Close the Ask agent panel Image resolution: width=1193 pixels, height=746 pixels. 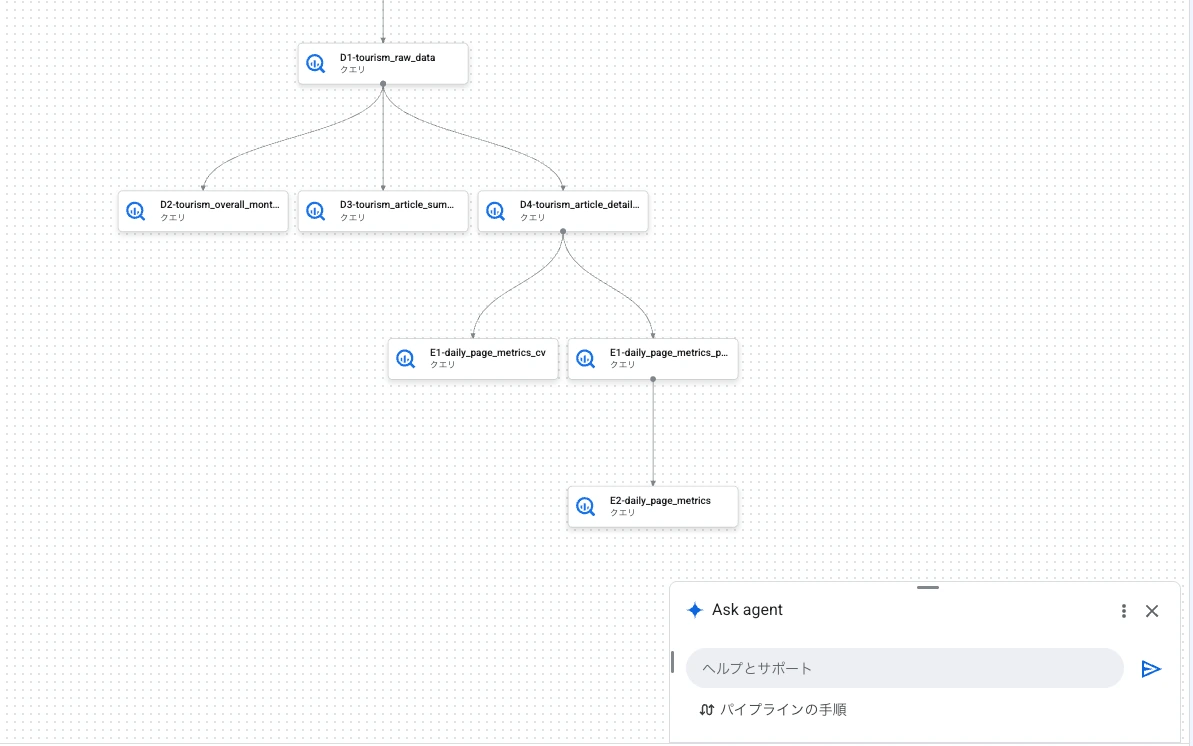[x=1152, y=611]
